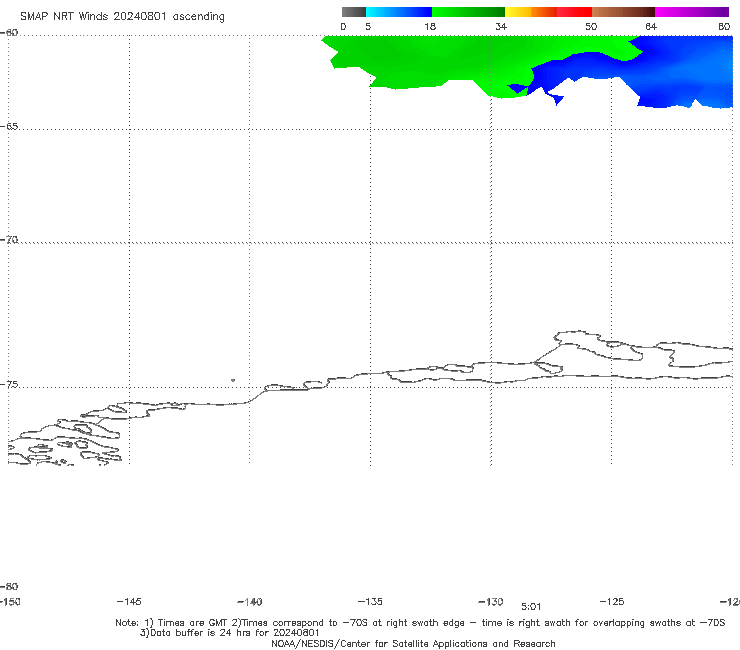Click the color bar label '64'

[651, 26]
